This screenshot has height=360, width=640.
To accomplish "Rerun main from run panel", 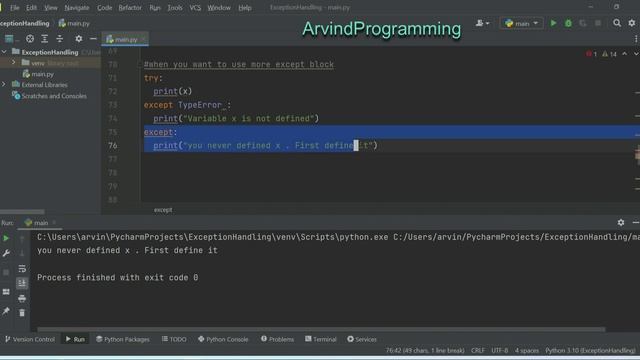I will tap(6, 238).
